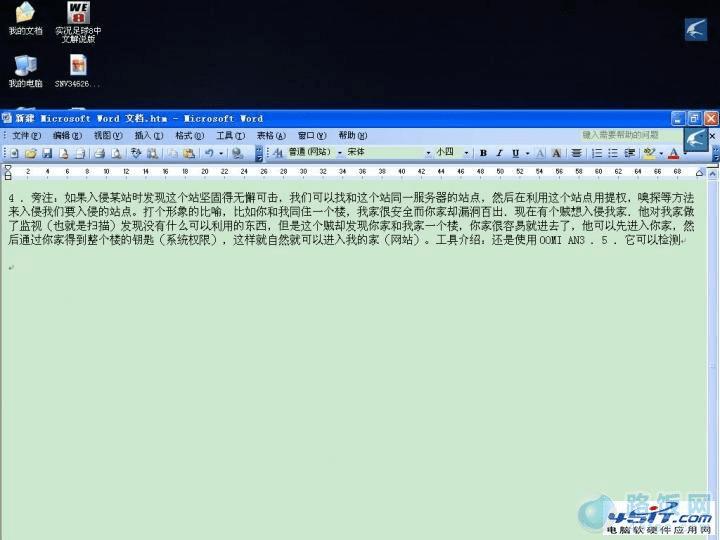Viewport: 720px width, 540px height.
Task: Open the 格式(O) menu
Action: 190,135
